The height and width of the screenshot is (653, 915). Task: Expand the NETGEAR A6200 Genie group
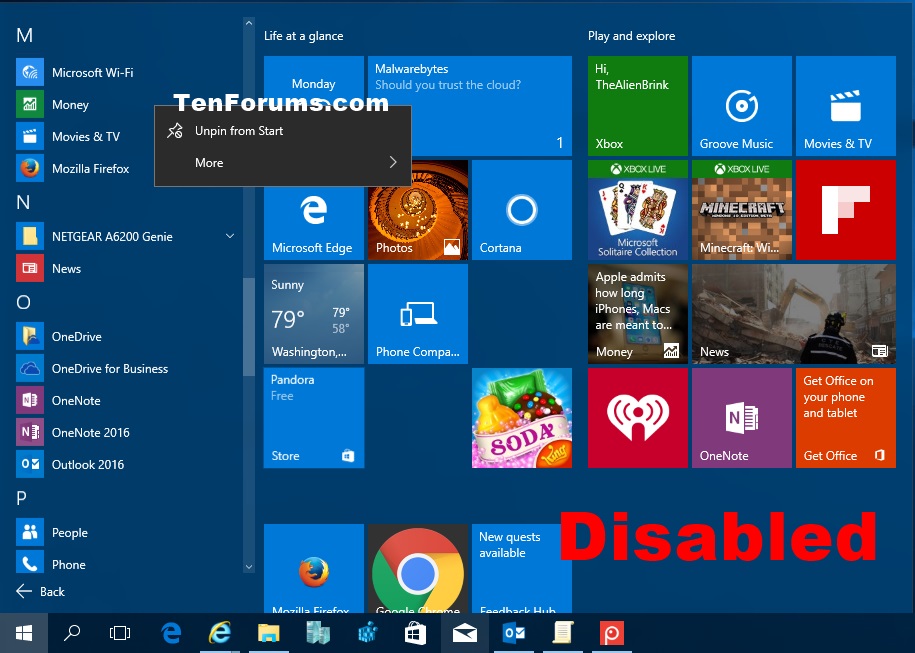[x=230, y=236]
